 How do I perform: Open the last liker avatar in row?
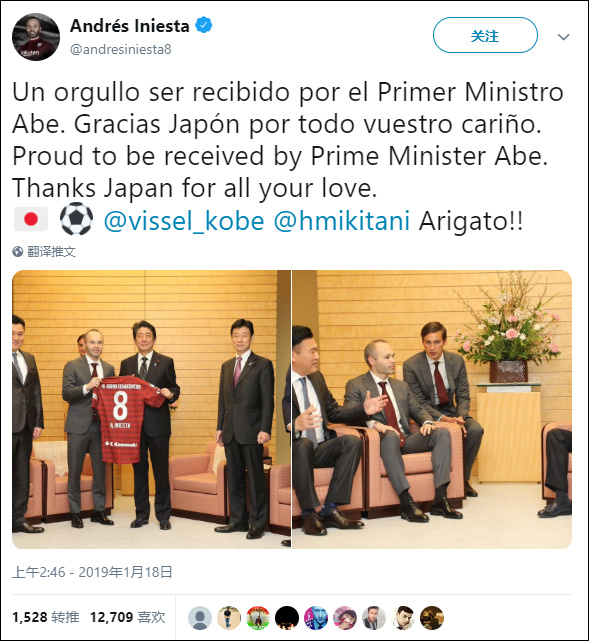[432, 618]
